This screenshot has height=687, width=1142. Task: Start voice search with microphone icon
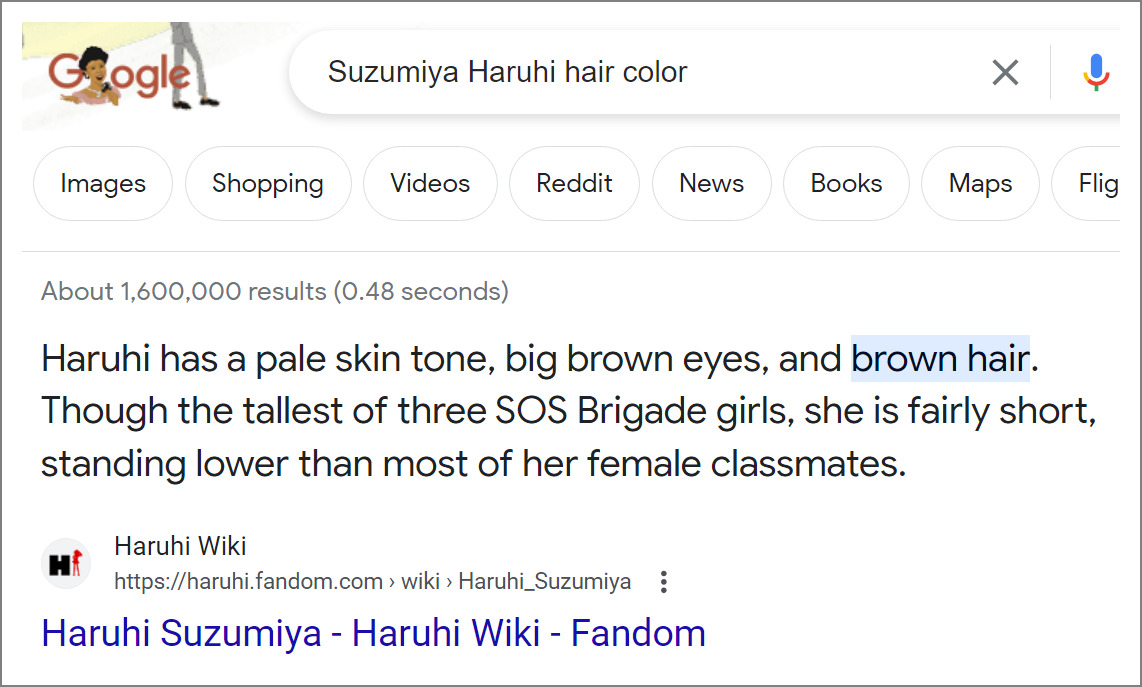click(x=1096, y=72)
